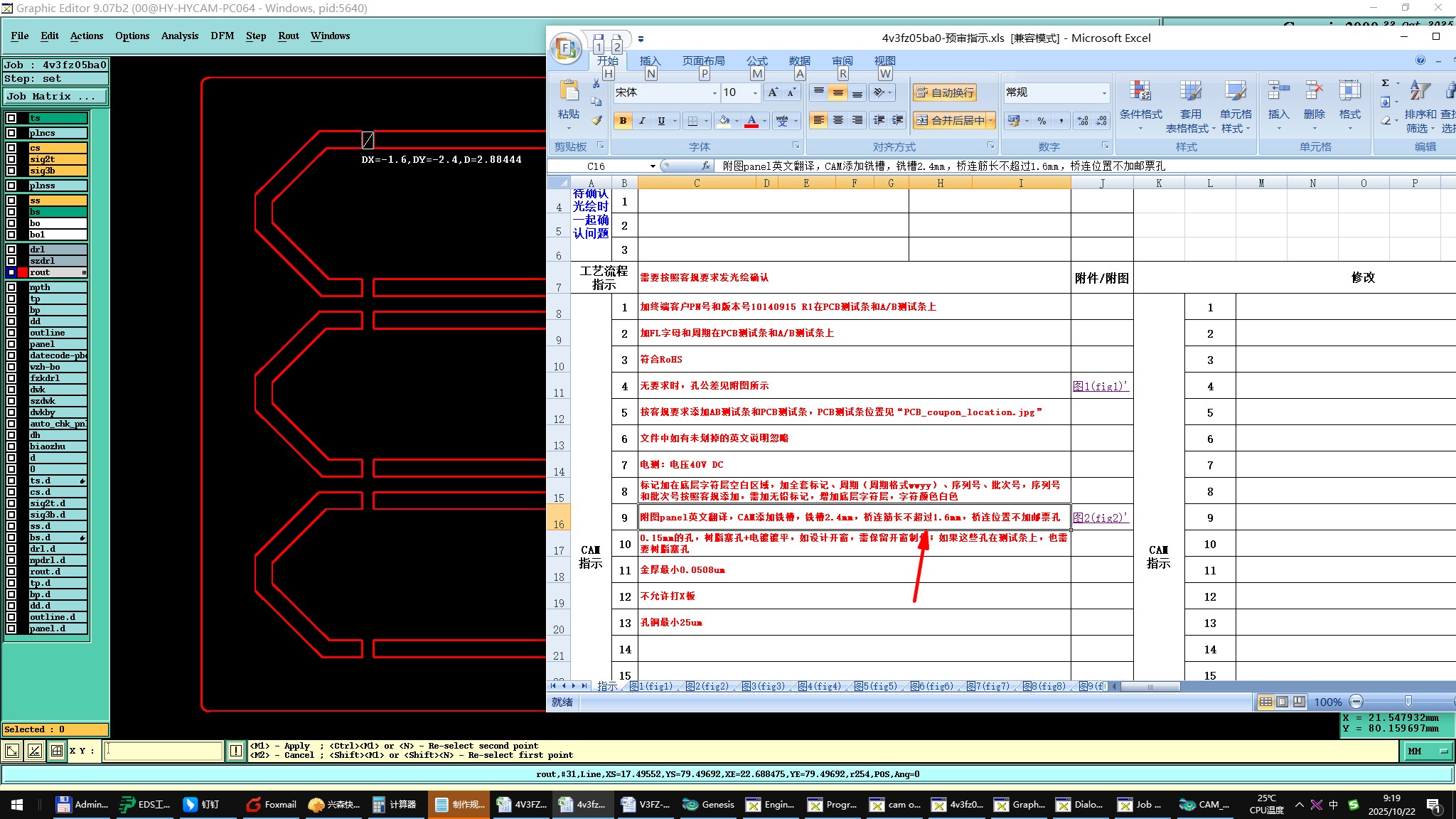This screenshot has width=1456, height=819.
Task: Open the font name dropdown showing 宋体
Action: (x=714, y=93)
